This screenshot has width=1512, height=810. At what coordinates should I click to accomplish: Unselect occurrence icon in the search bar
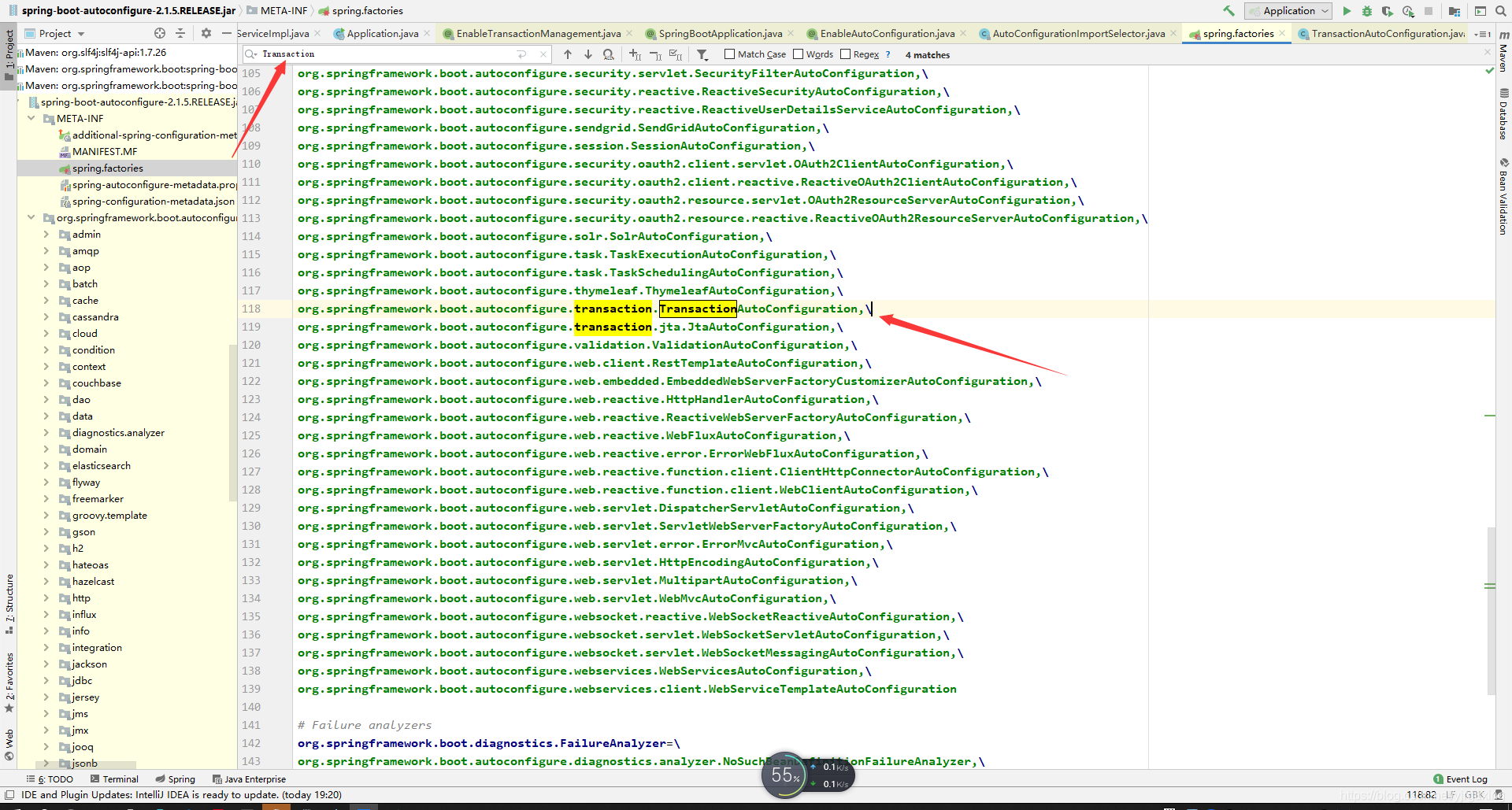point(656,54)
